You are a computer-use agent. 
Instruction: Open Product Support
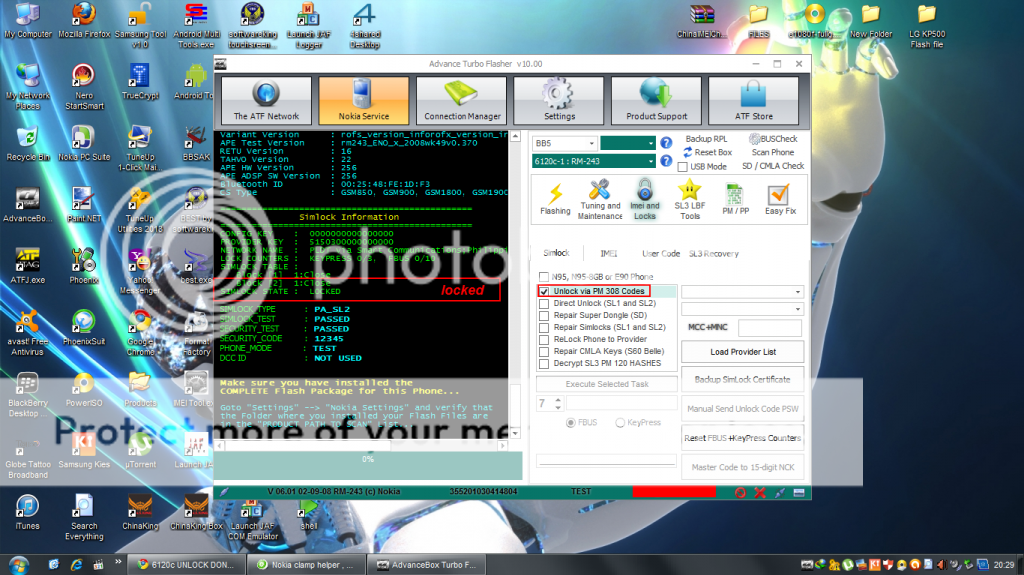coord(656,100)
